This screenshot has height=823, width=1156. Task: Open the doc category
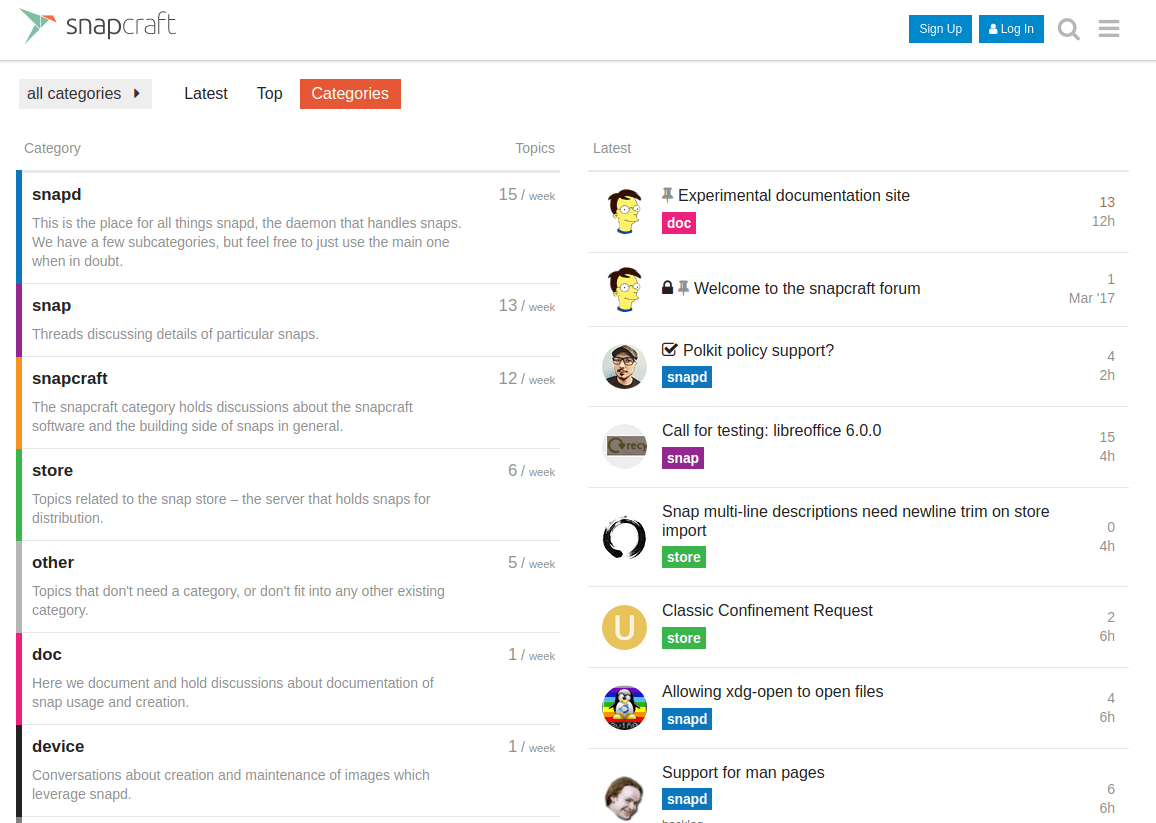click(x=46, y=655)
